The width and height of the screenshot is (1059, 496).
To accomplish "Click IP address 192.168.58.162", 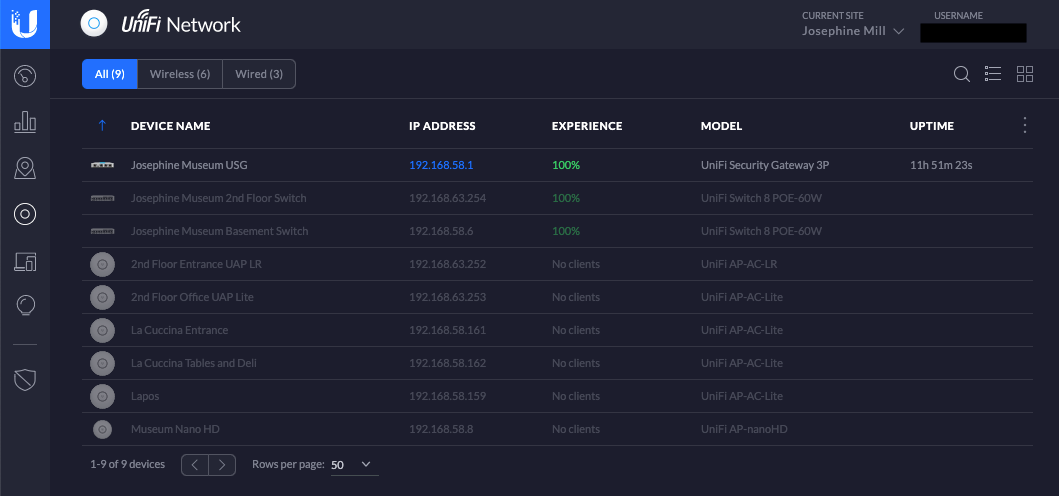I will (448, 363).
